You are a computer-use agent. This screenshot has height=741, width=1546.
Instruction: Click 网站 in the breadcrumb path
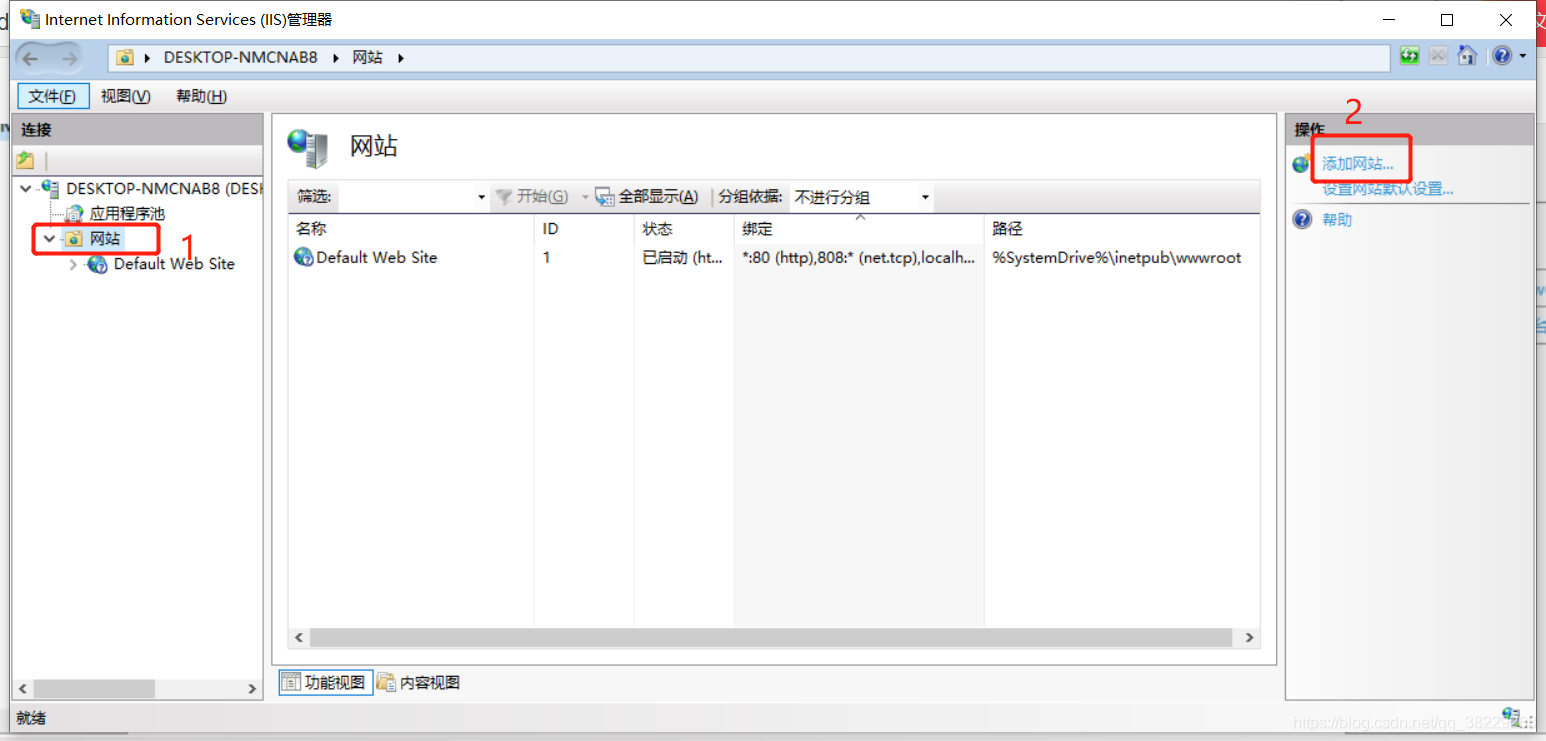tap(368, 58)
